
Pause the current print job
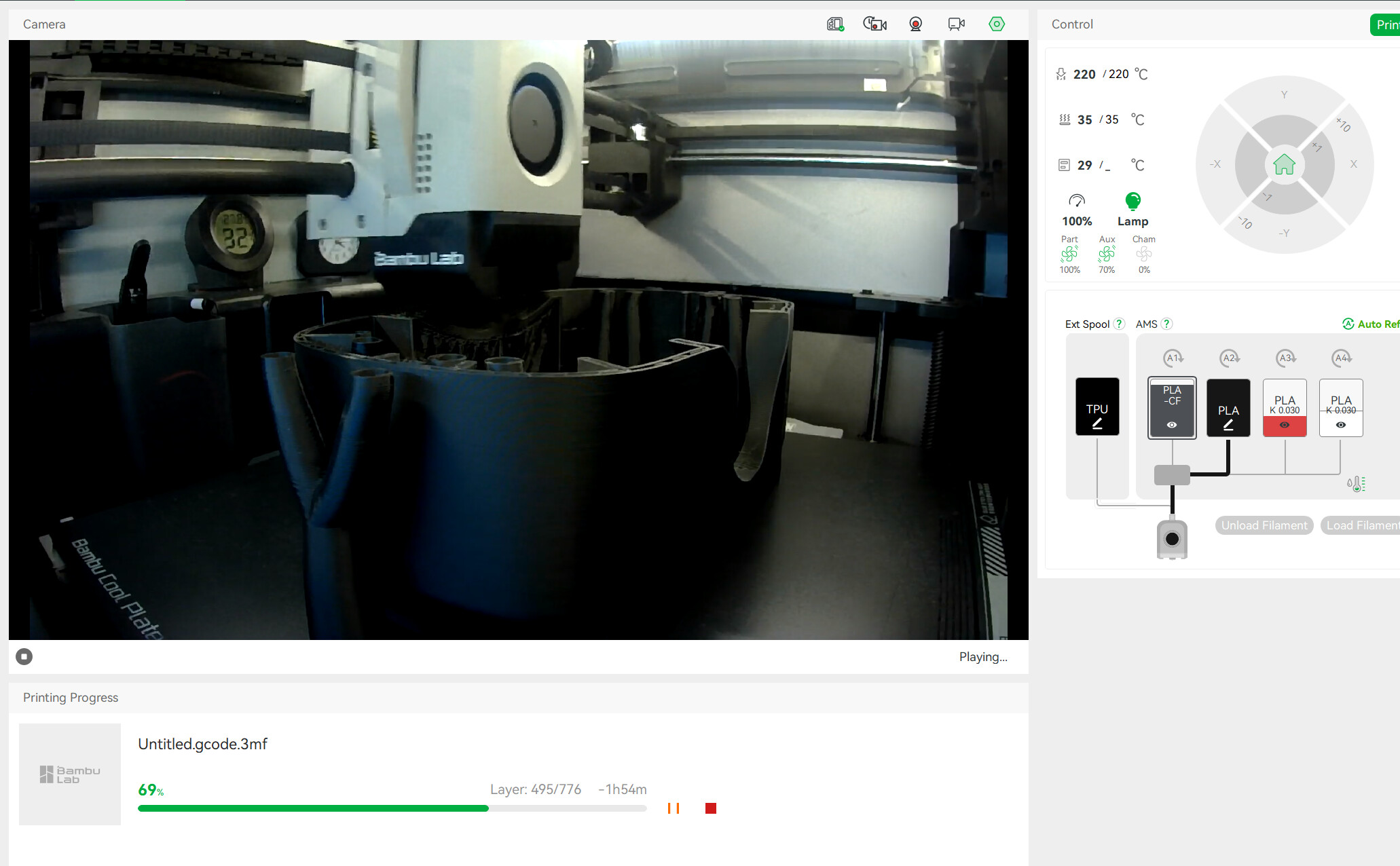click(674, 808)
